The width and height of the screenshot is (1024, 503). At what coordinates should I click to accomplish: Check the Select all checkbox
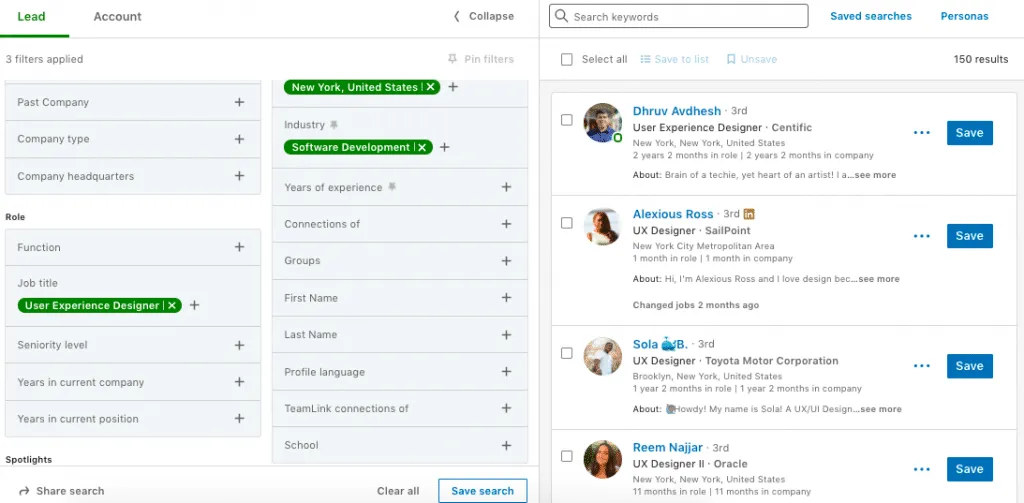pyautogui.click(x=567, y=59)
